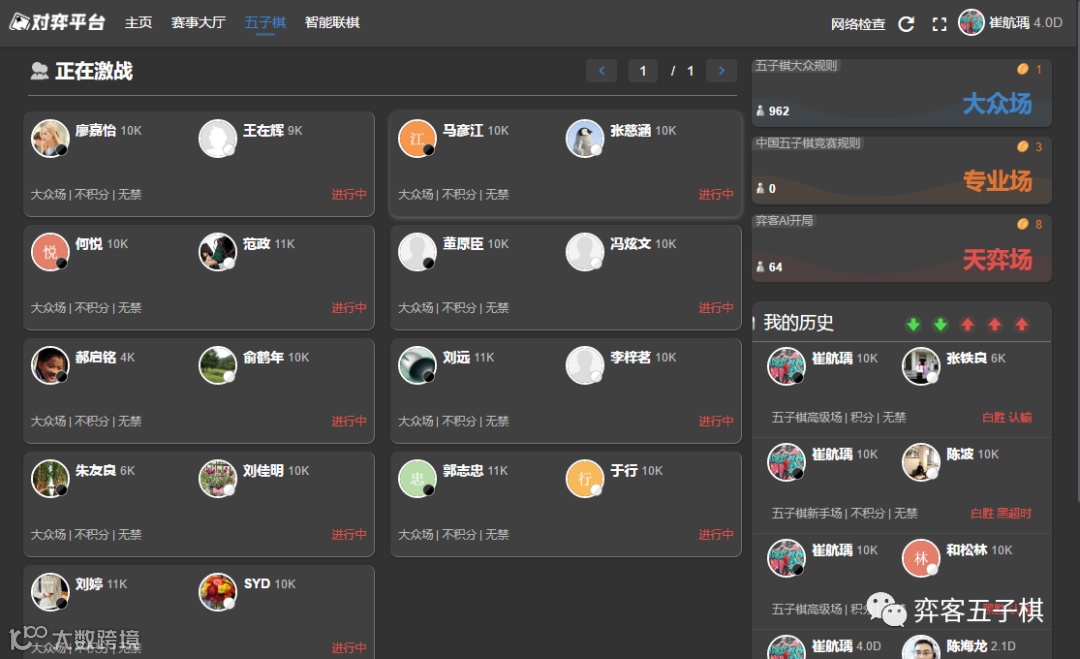Open history result 白胜 认输
The image size is (1080, 659).
1006,417
